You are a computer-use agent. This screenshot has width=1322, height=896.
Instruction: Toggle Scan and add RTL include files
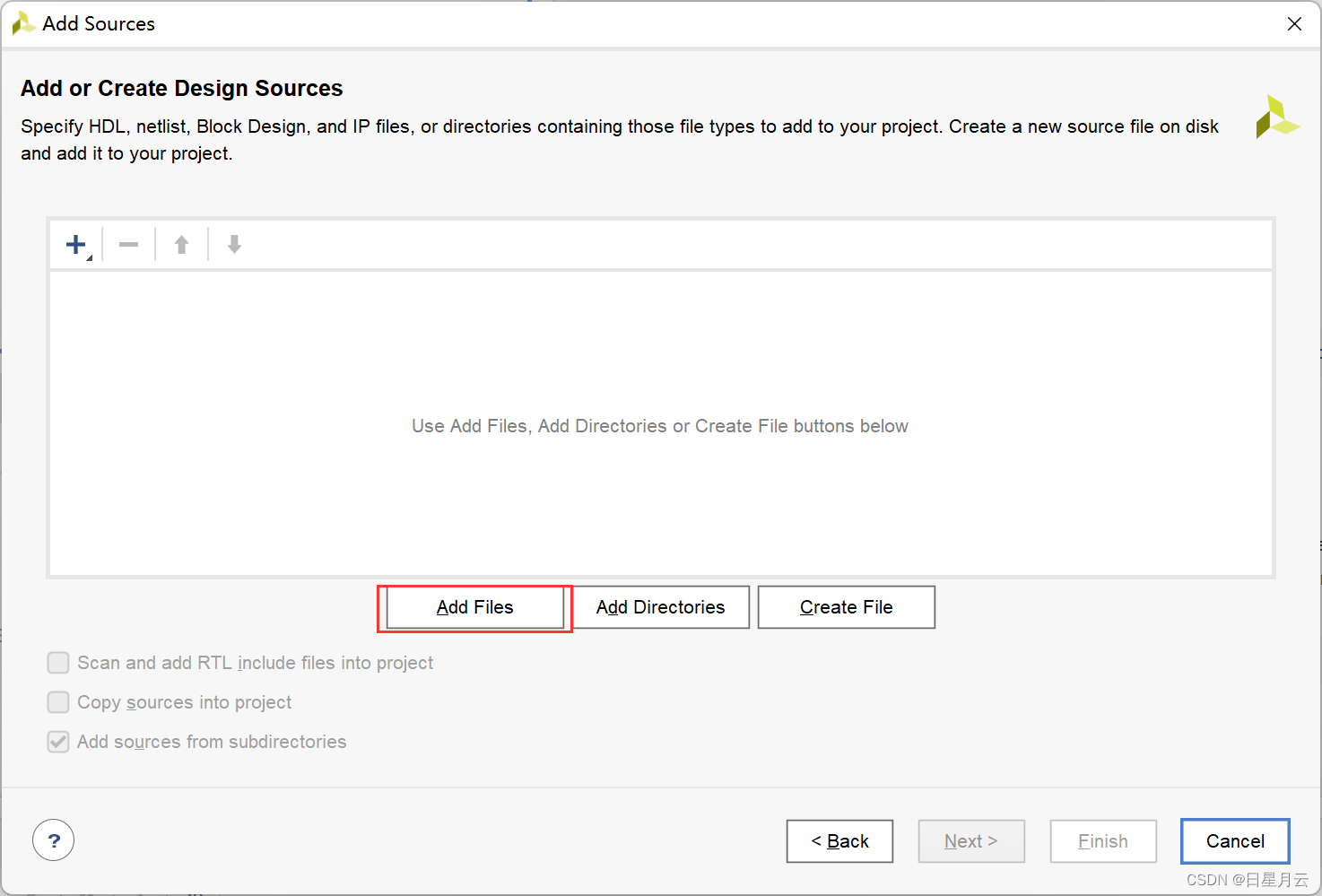click(x=58, y=663)
